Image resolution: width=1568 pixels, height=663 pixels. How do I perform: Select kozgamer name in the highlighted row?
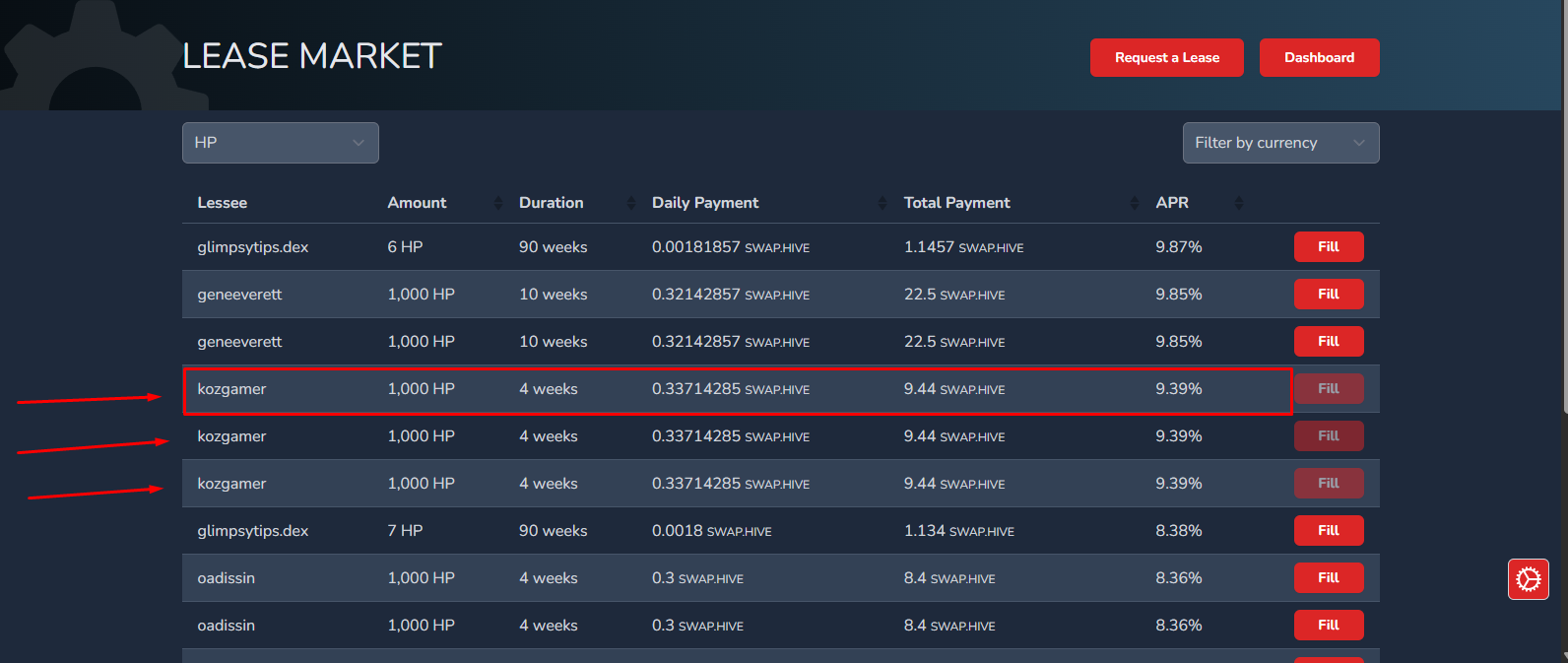[231, 389]
